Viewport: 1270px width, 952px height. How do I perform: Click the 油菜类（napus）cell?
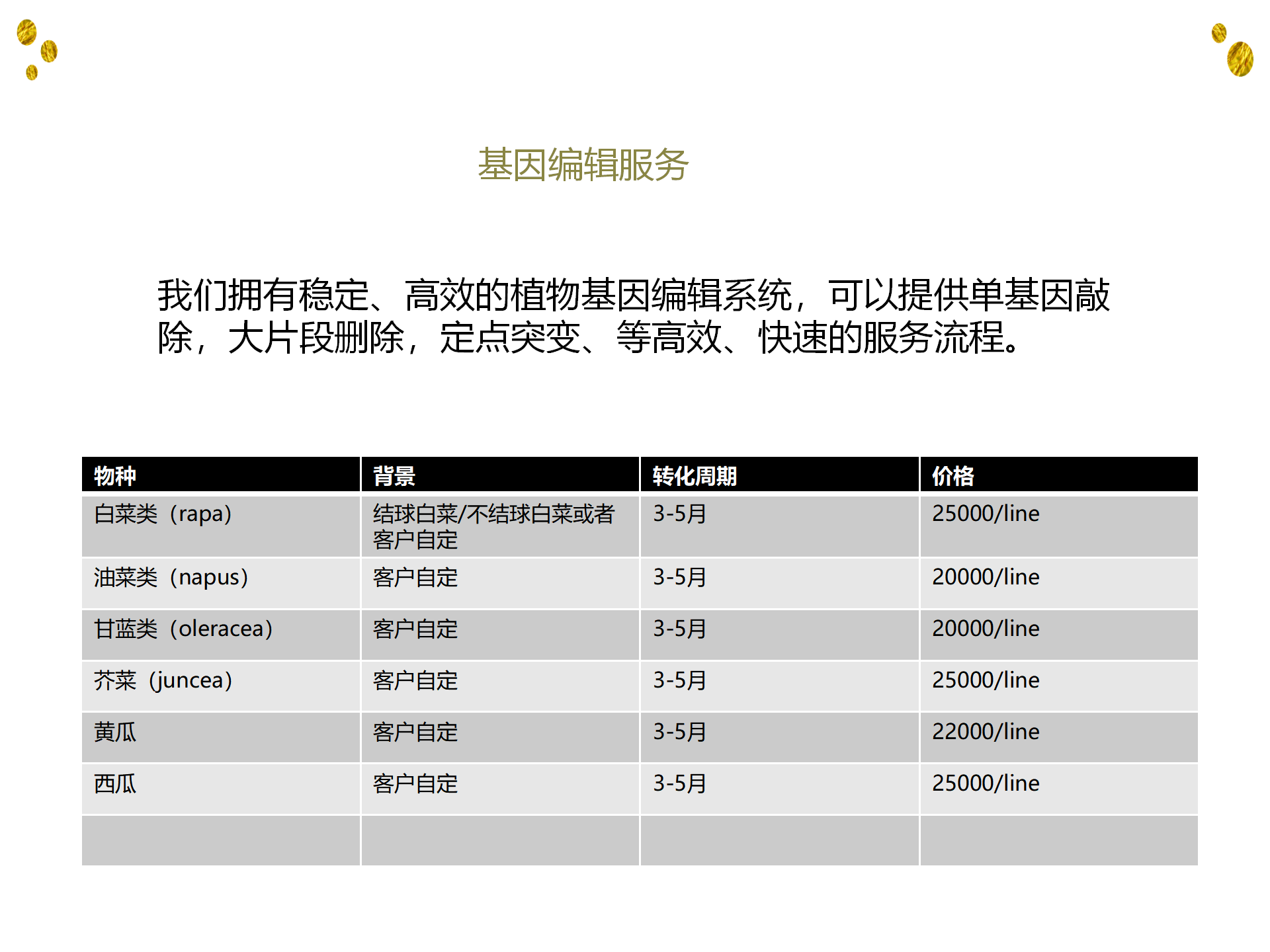221,583
